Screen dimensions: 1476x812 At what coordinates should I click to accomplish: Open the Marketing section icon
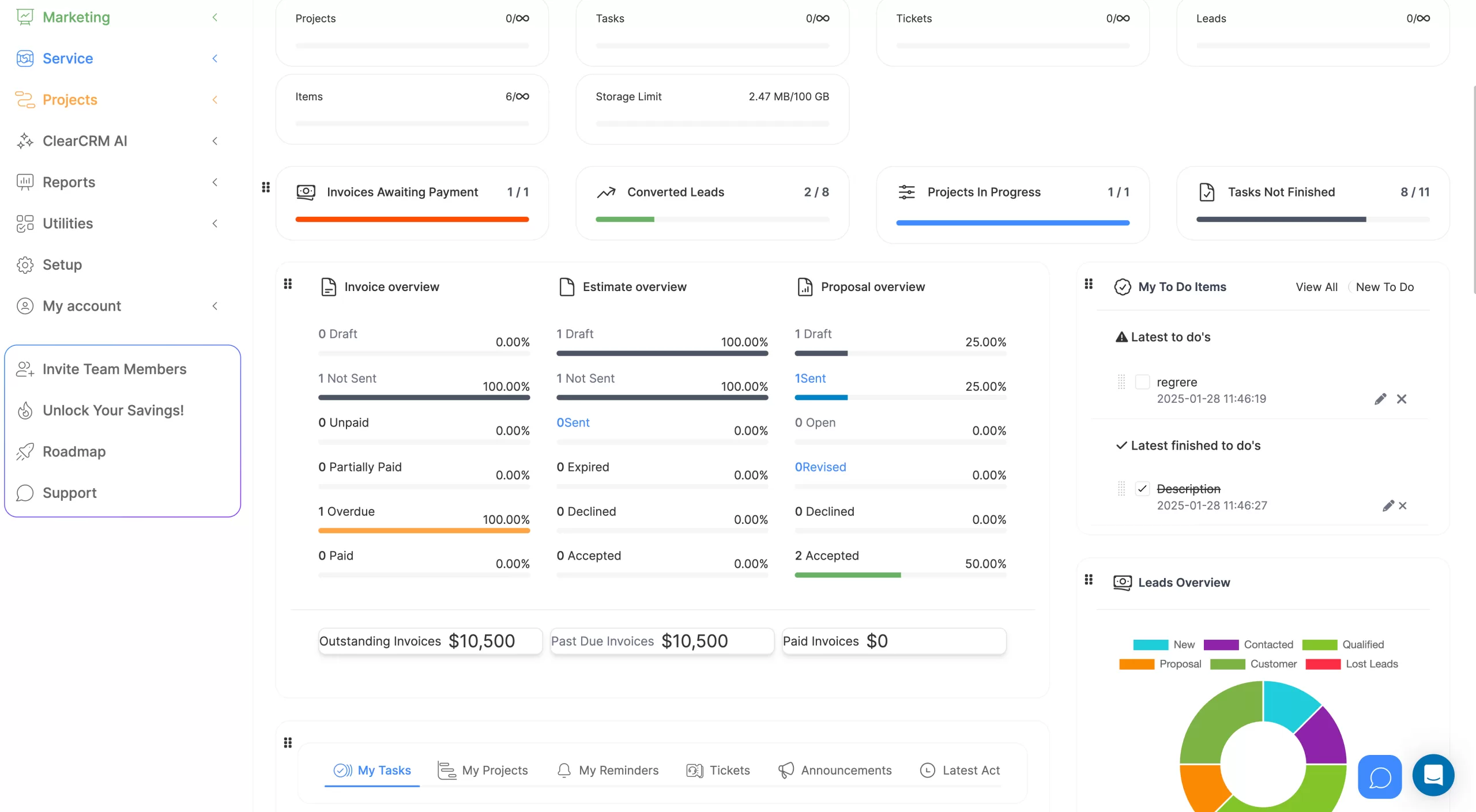[x=25, y=17]
